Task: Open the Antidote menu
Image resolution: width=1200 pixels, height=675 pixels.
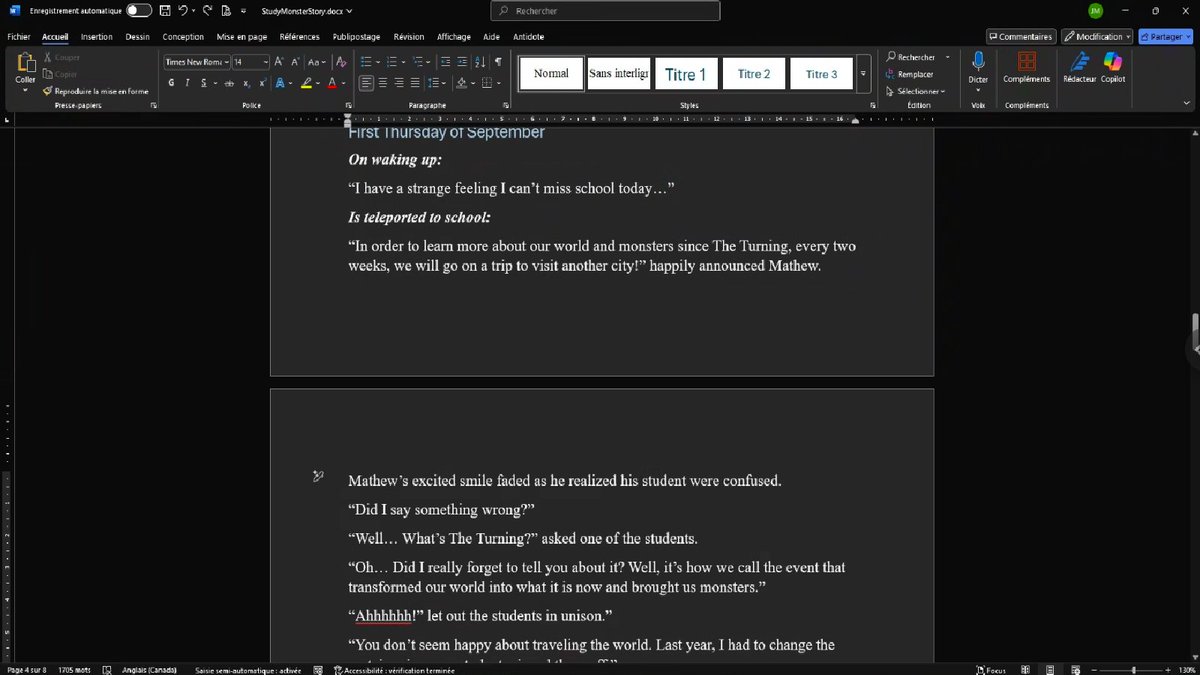Action: pyautogui.click(x=528, y=36)
